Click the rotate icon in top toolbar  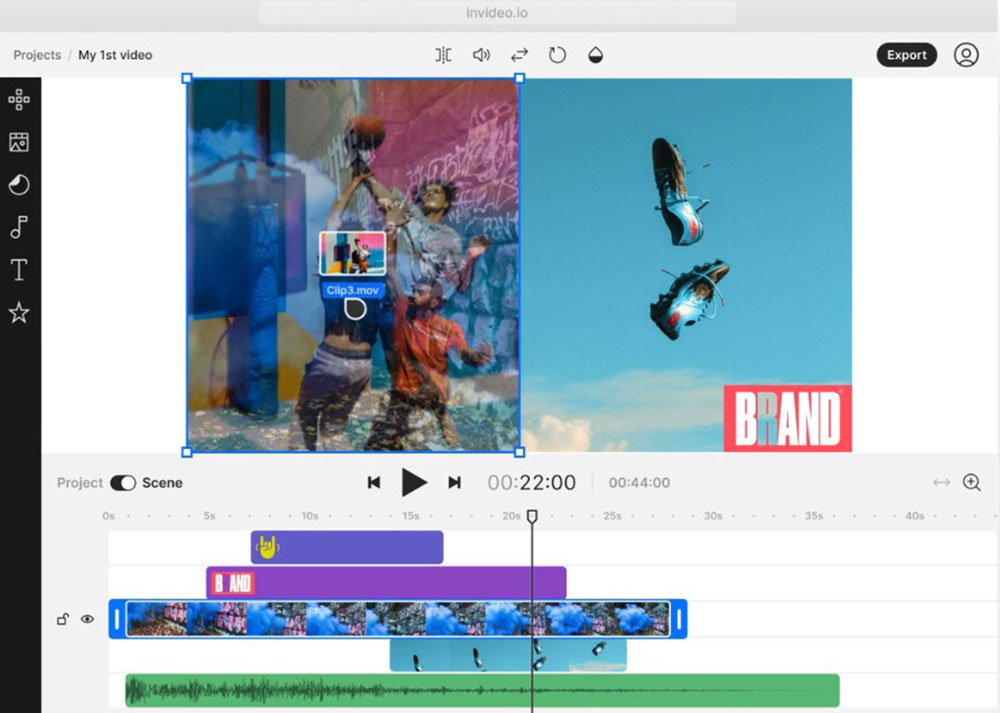coord(557,55)
